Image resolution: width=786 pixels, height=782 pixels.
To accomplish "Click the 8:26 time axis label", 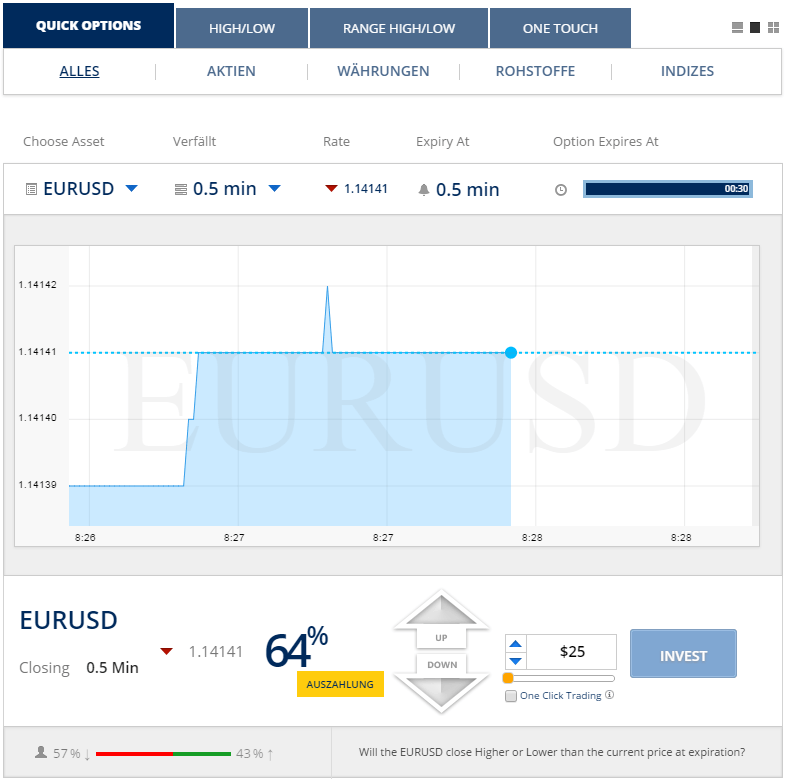I will (x=85, y=537).
